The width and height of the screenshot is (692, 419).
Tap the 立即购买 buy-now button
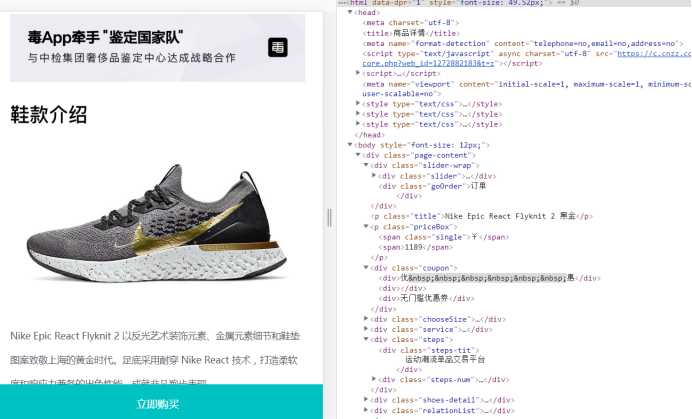coord(161,403)
